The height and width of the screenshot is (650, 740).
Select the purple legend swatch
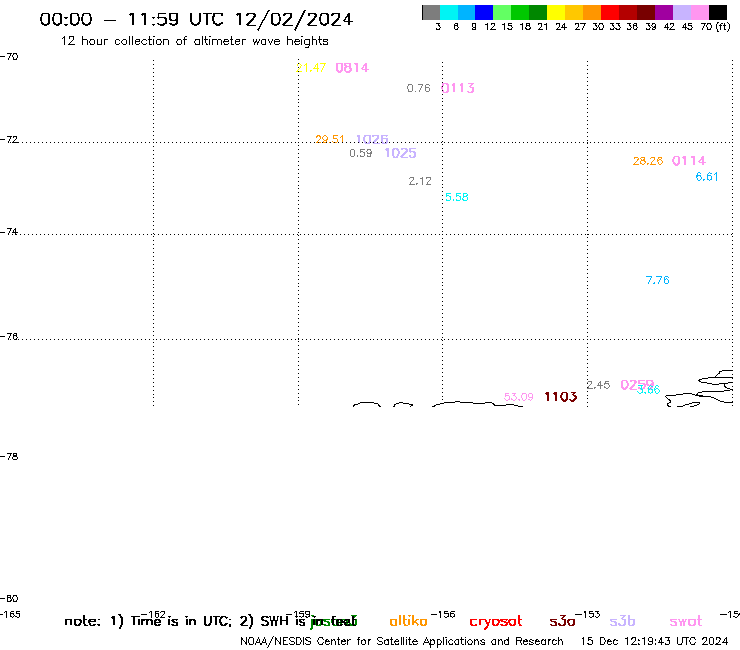point(664,13)
